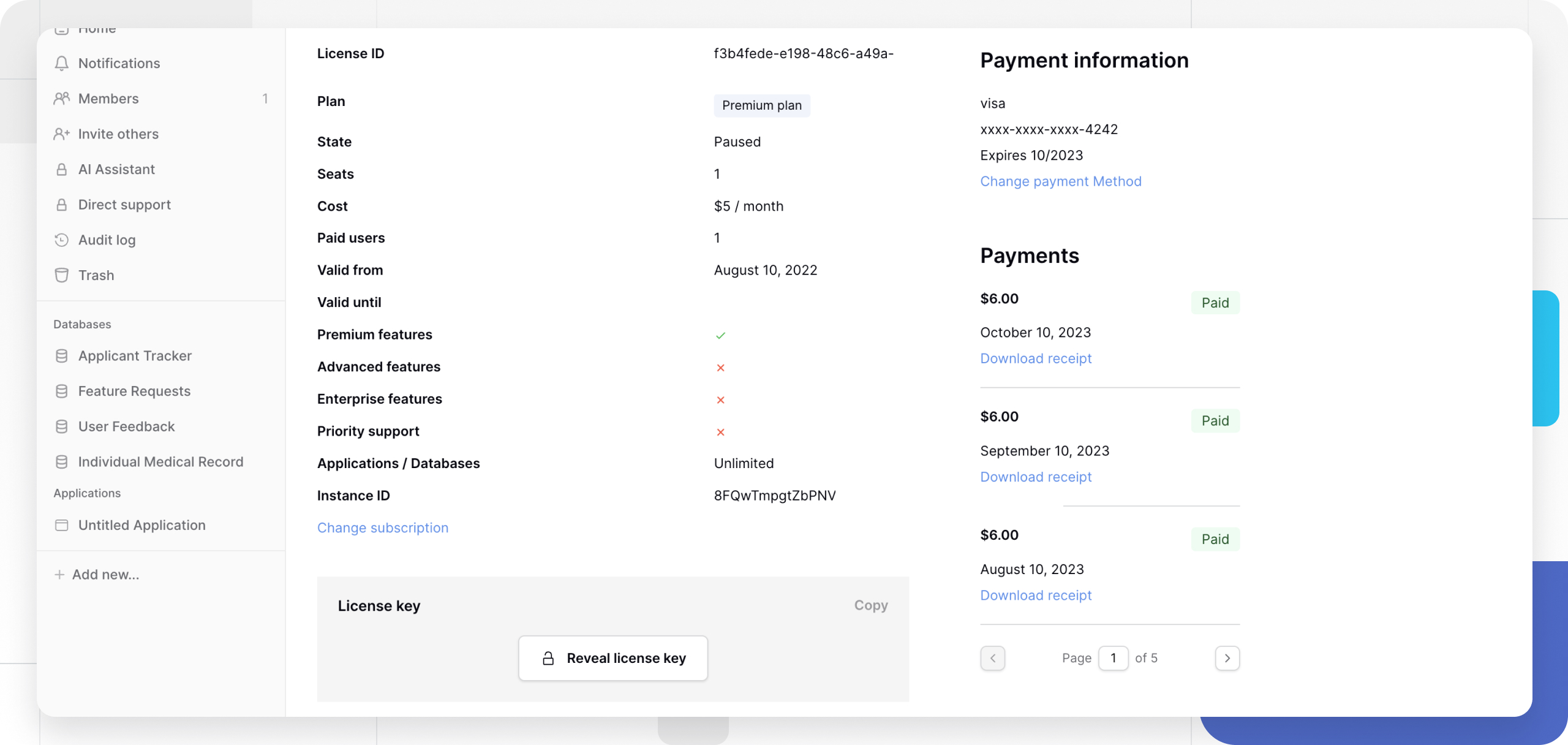Click the payments page number field
The height and width of the screenshot is (745, 1568).
pos(1113,658)
